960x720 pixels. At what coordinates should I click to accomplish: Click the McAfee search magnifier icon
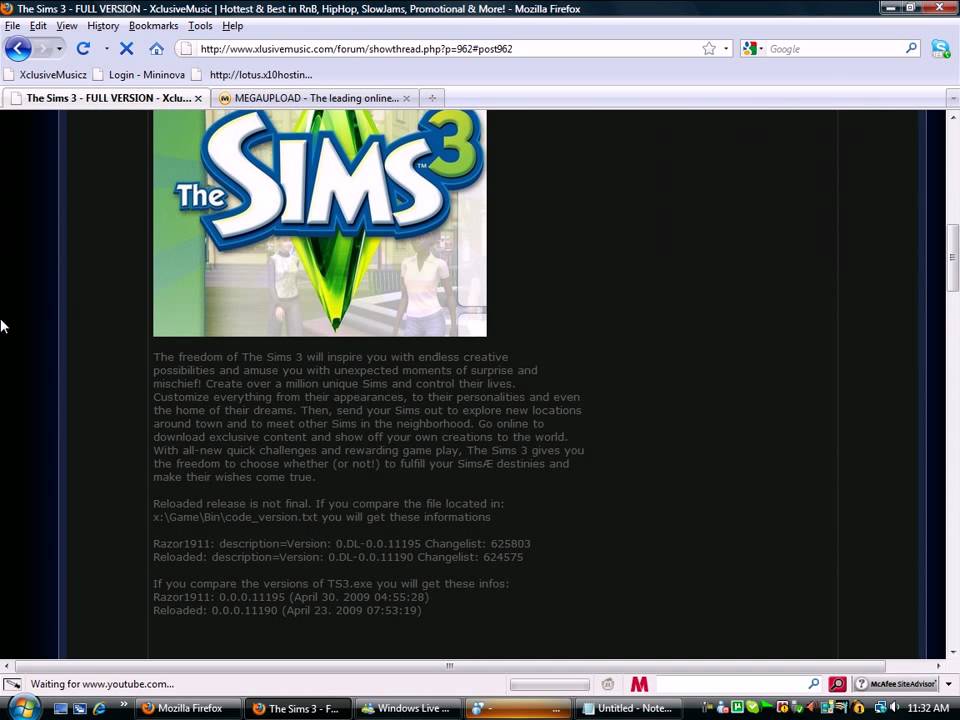pyautogui.click(x=814, y=683)
